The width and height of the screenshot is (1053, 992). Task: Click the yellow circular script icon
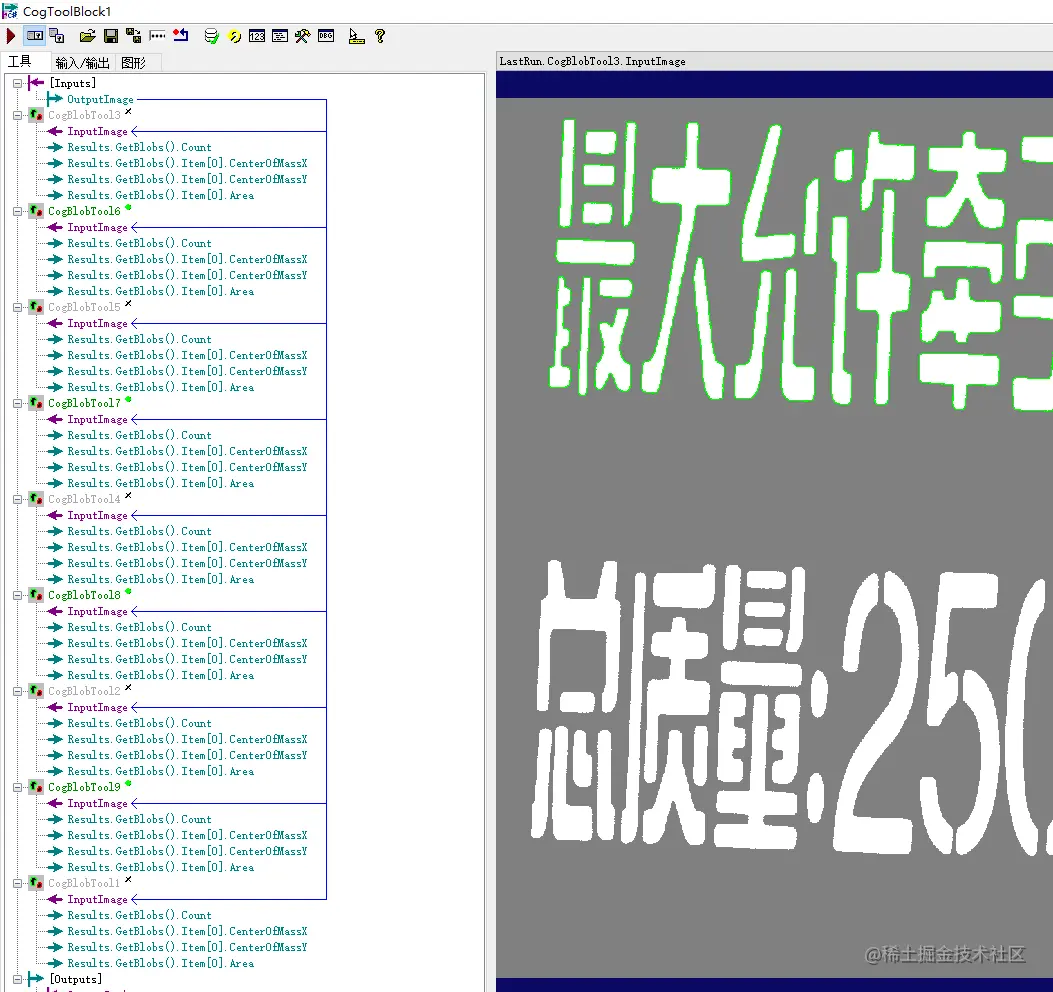tap(234, 36)
